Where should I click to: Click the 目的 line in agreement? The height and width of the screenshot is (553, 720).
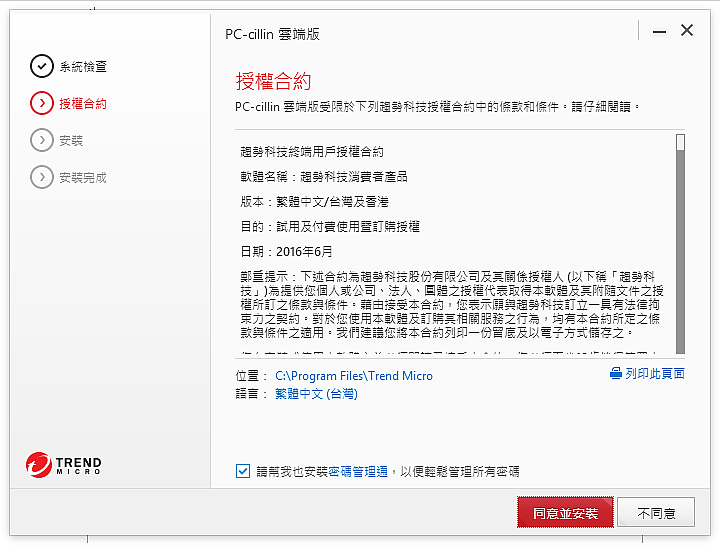[330, 226]
